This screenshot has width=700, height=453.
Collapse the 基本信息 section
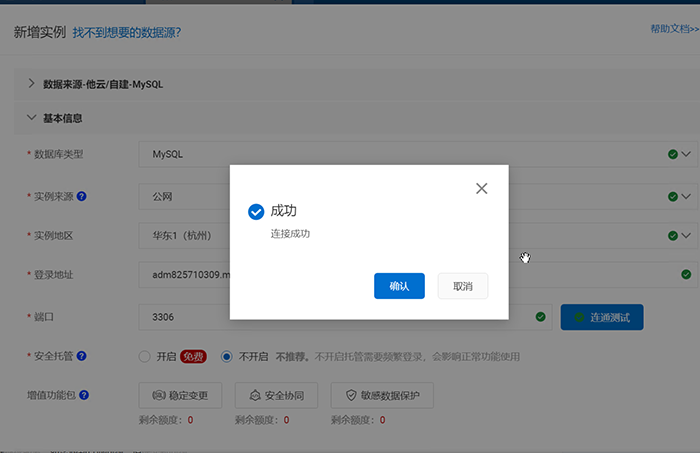tap(31, 117)
